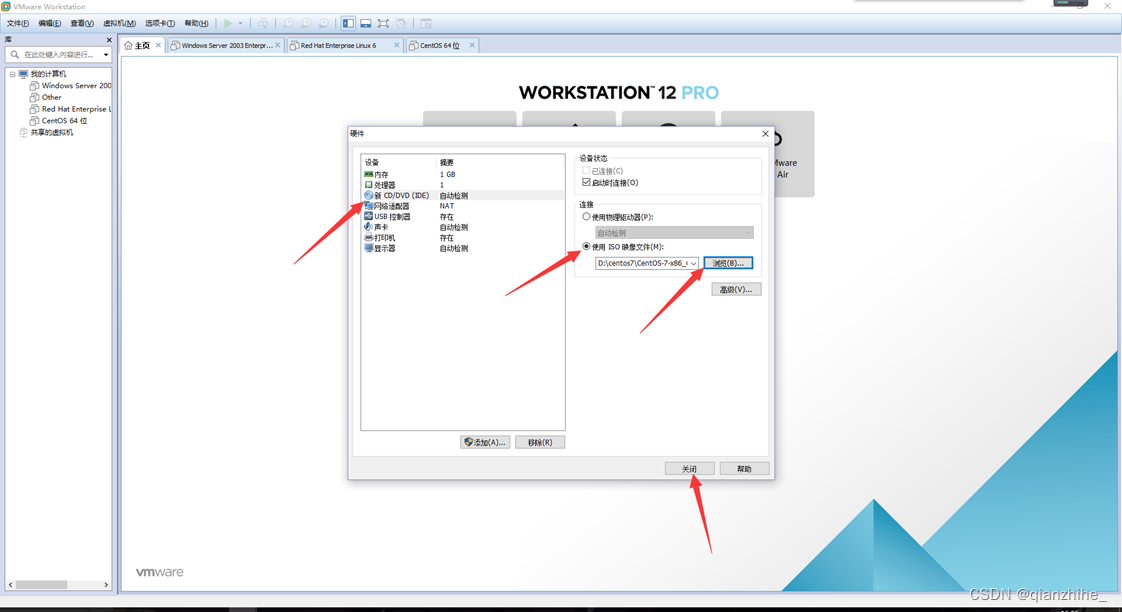1122x612 pixels.
Task: Toggle the 启动时连接(O) checkbox
Action: click(586, 183)
